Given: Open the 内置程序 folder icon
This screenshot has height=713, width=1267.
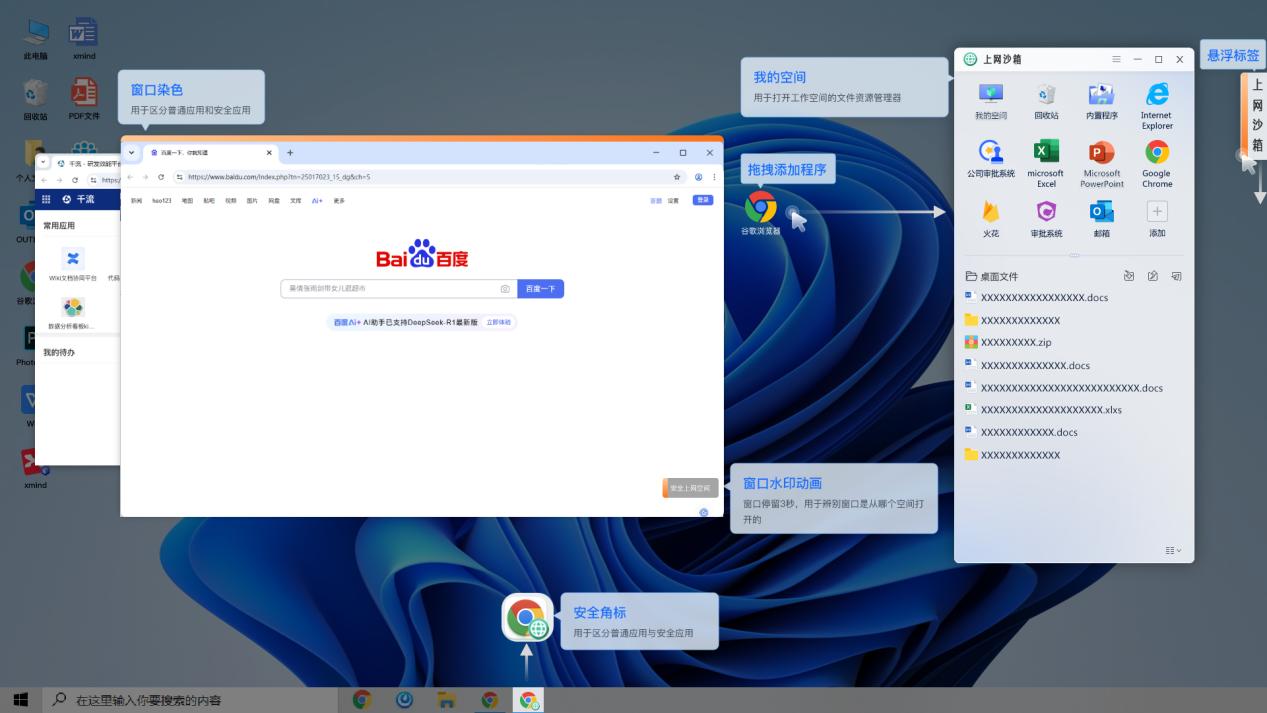Looking at the screenshot, I should (1101, 95).
